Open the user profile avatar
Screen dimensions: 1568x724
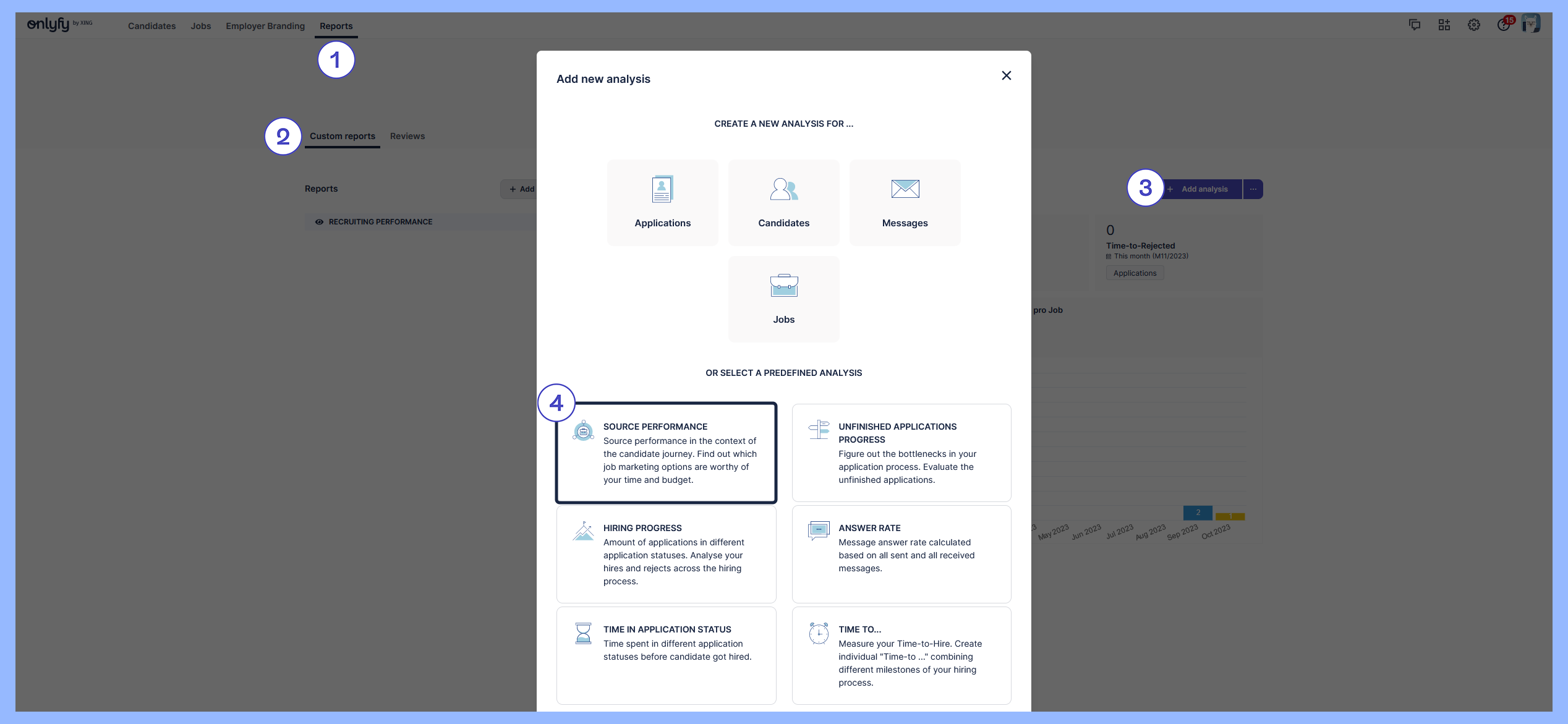(x=1531, y=23)
